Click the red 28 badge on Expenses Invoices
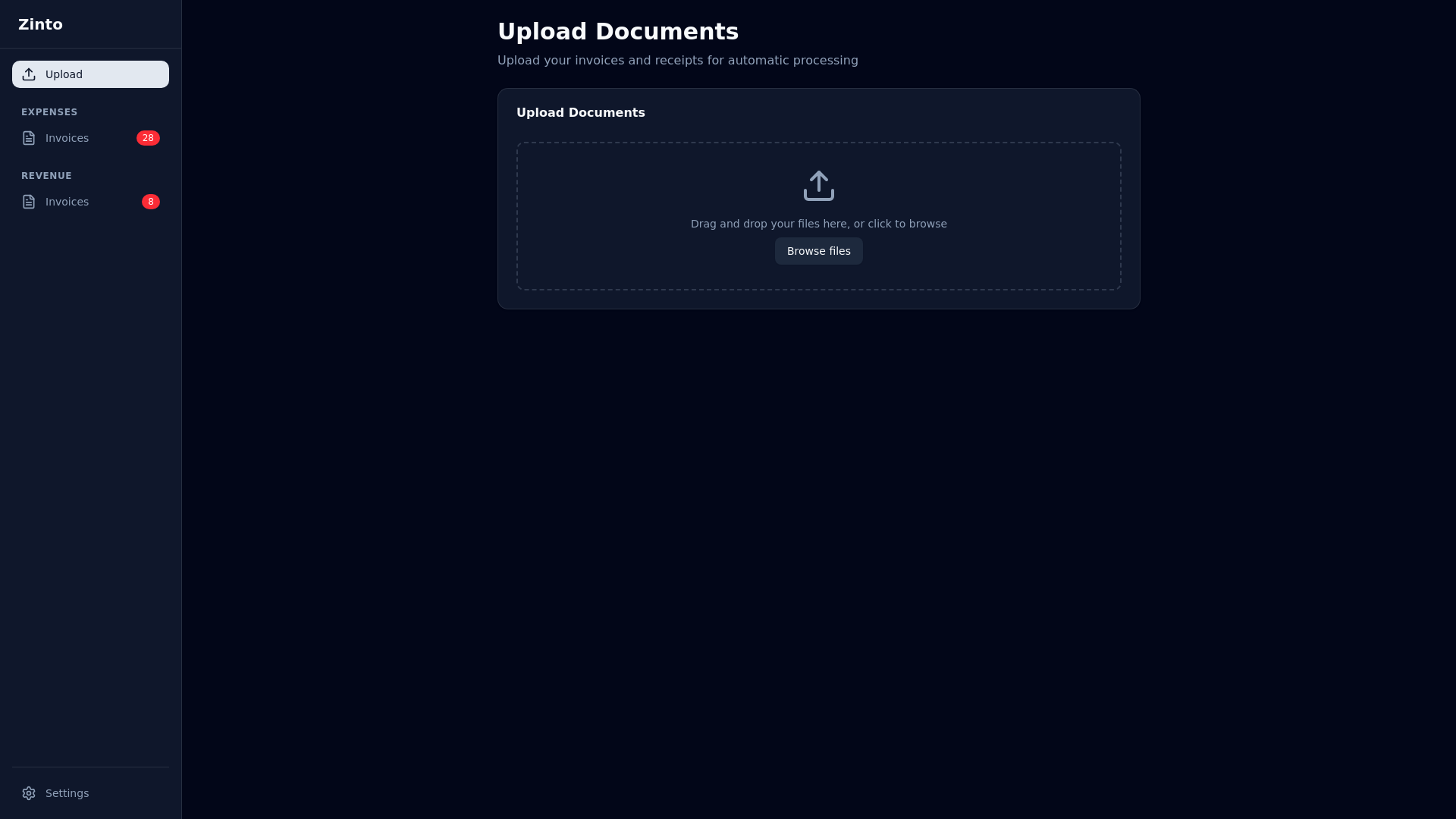 (148, 138)
